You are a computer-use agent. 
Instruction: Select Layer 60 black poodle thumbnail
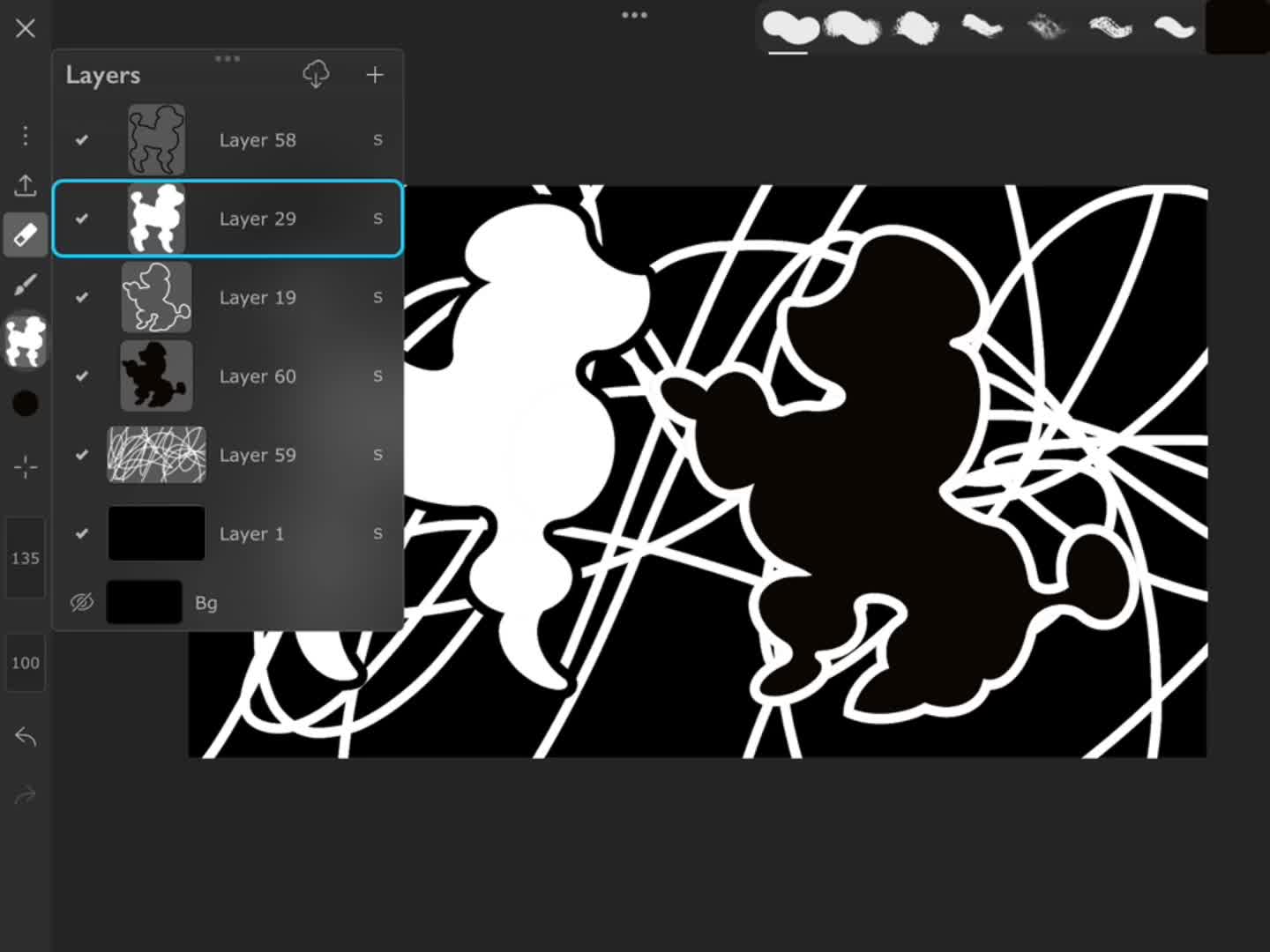pyautogui.click(x=157, y=376)
